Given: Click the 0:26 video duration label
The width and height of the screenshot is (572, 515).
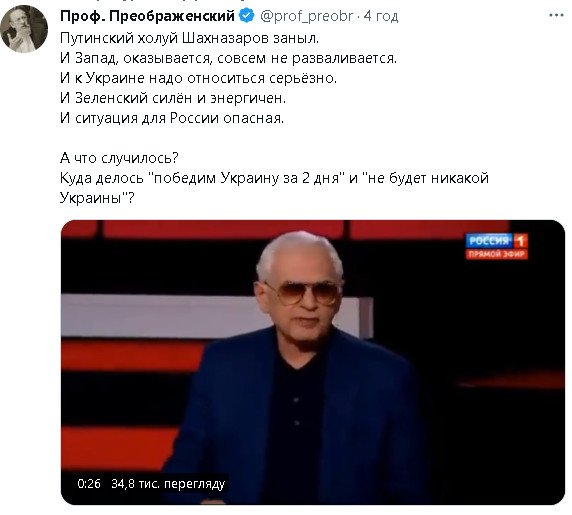Looking at the screenshot, I should 89,484.
